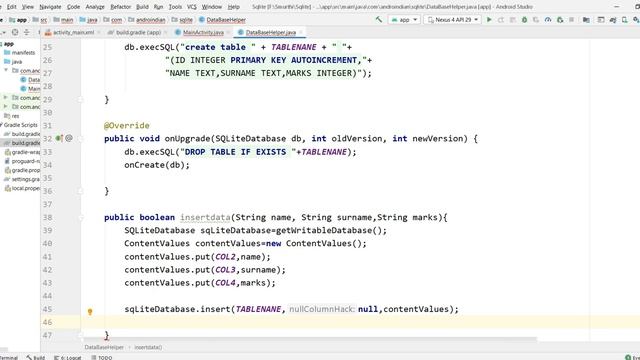Click the horizontal scrollbar below editor

pyautogui.click(x=309, y=339)
